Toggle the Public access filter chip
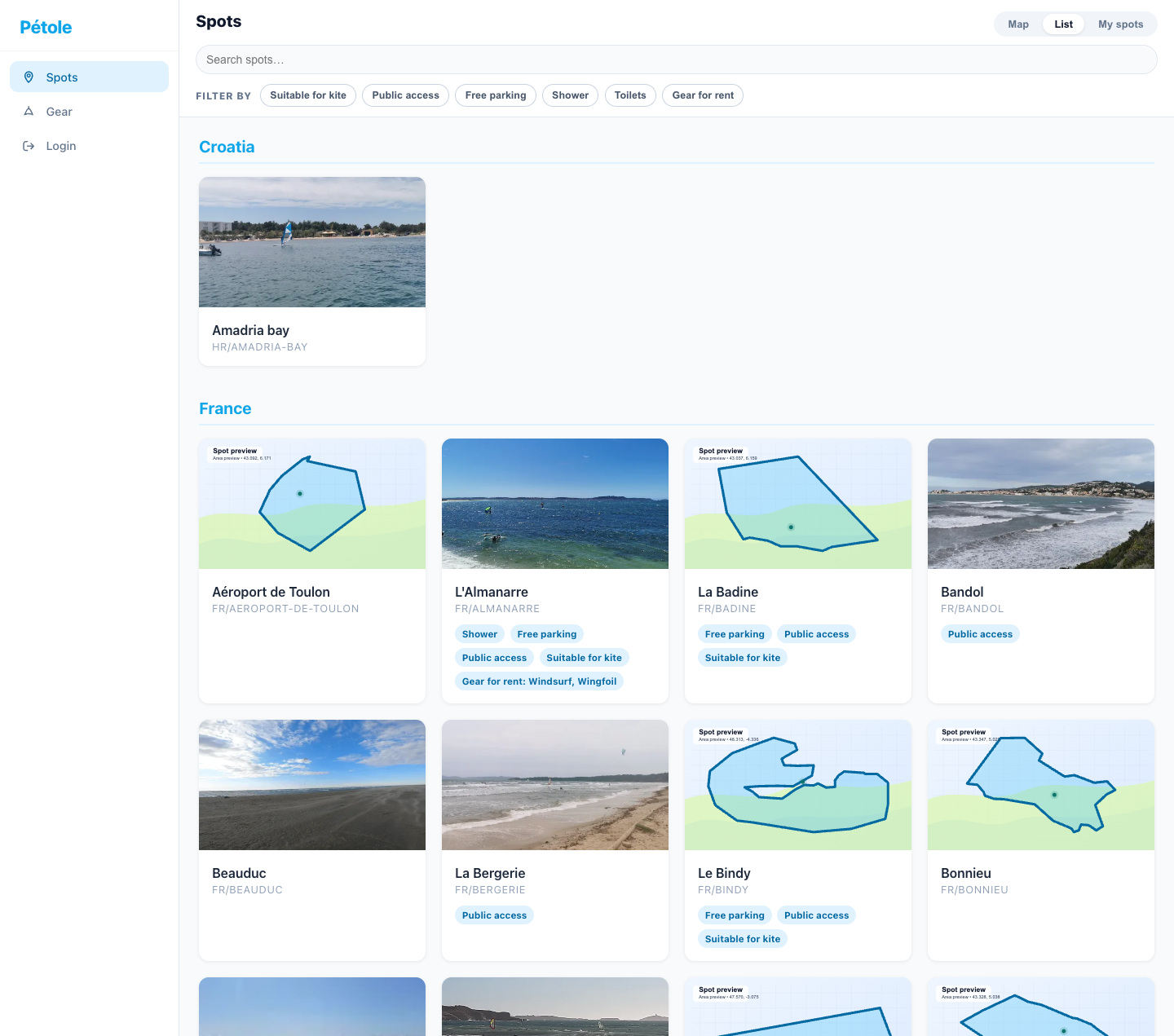Image resolution: width=1174 pixels, height=1036 pixels. tap(405, 95)
